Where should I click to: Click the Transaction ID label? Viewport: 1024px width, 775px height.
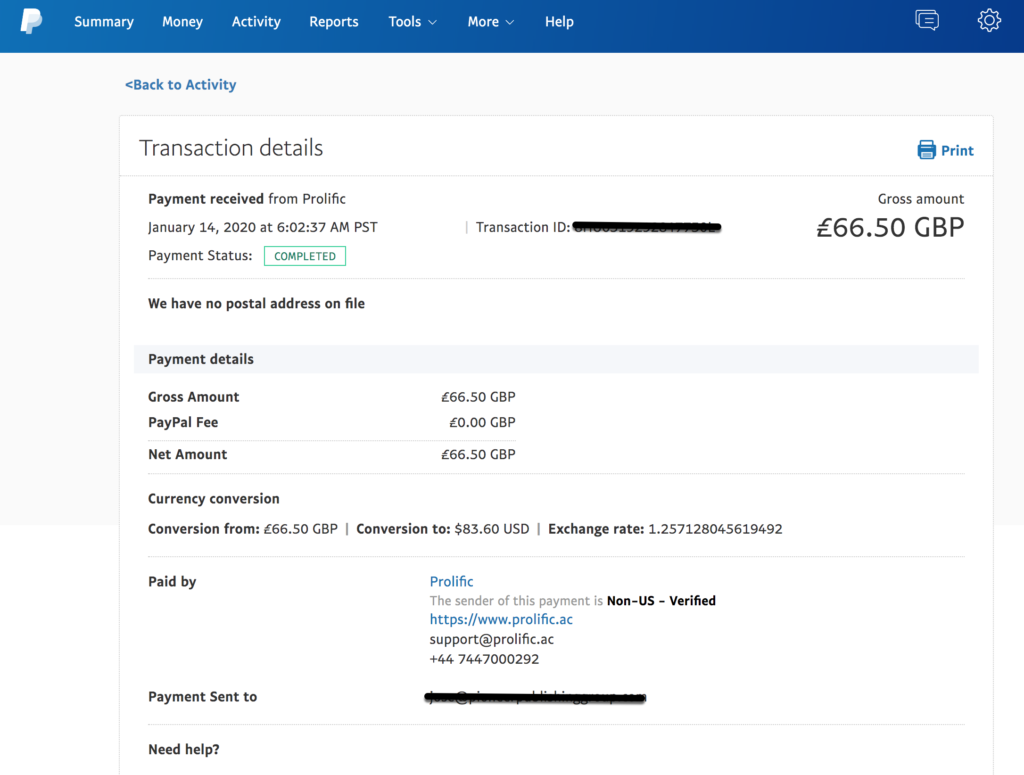522,227
